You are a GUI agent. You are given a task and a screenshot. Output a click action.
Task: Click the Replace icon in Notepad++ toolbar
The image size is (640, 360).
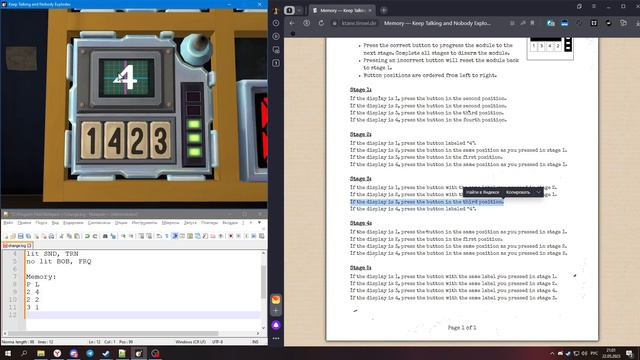click(113, 236)
